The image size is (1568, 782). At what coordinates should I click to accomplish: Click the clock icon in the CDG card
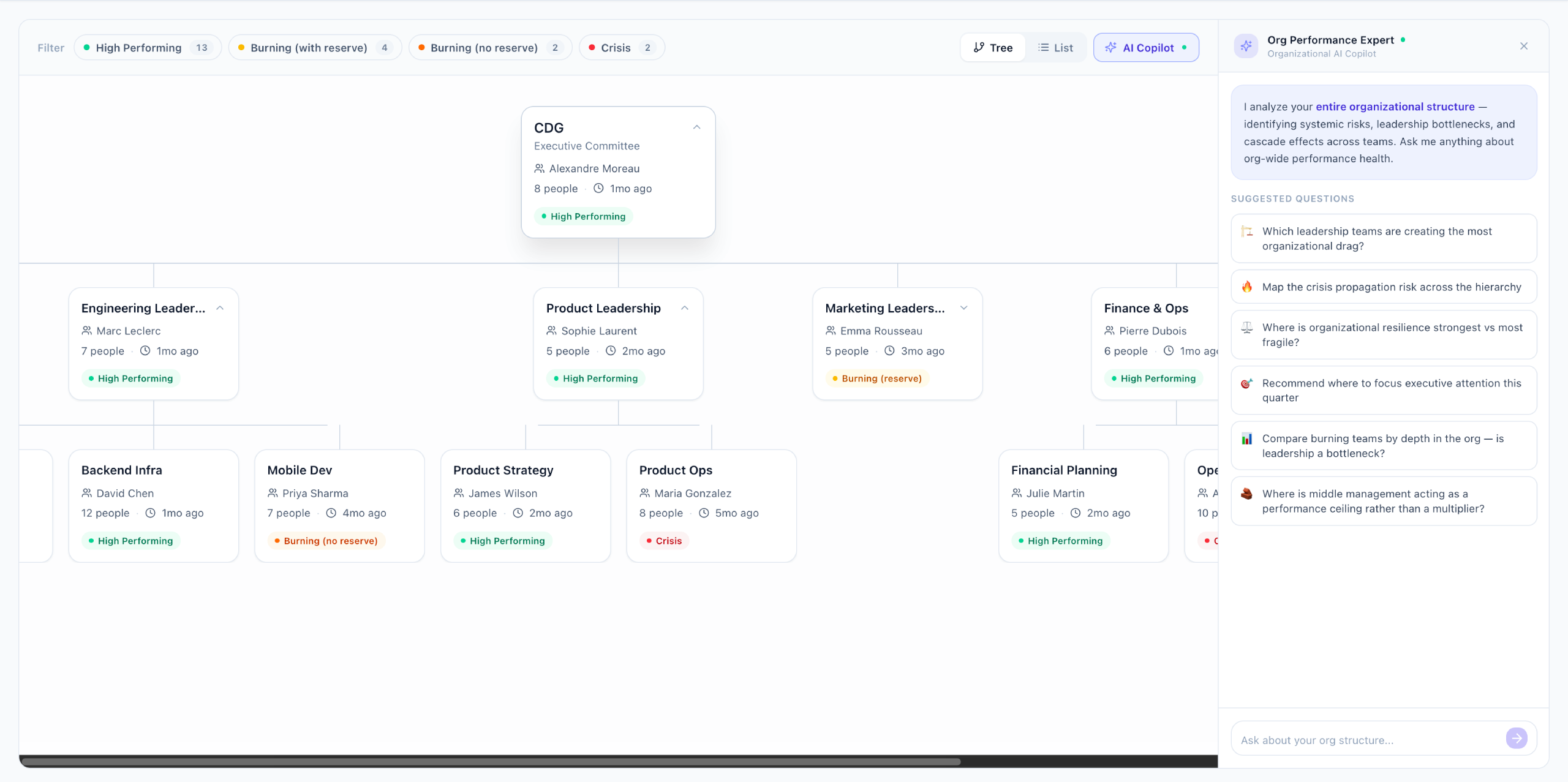coord(598,189)
